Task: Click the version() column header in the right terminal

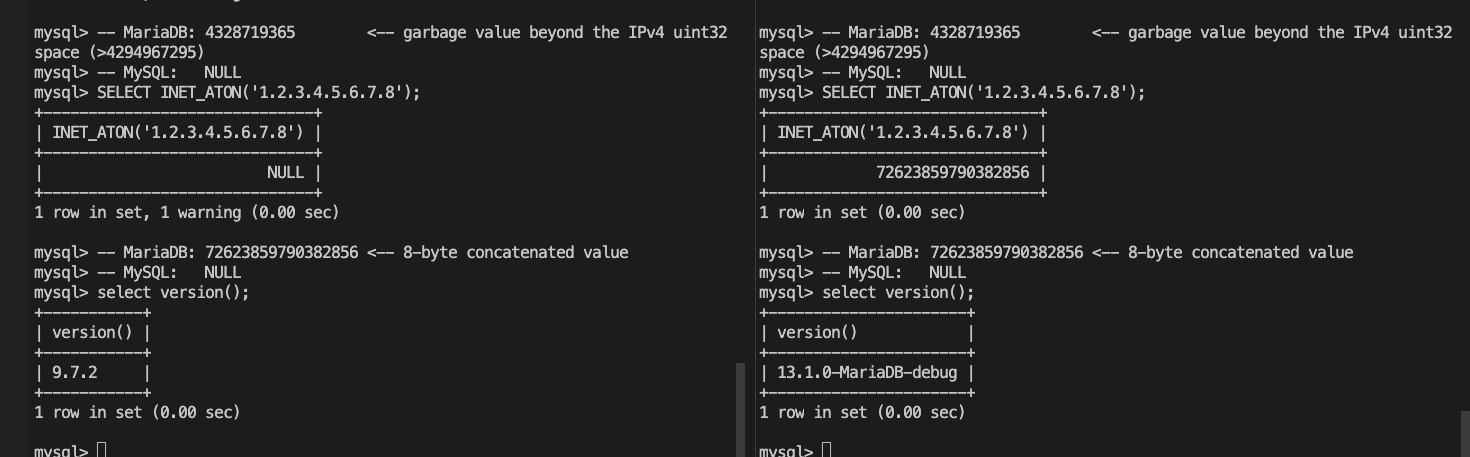Action: 817,332
